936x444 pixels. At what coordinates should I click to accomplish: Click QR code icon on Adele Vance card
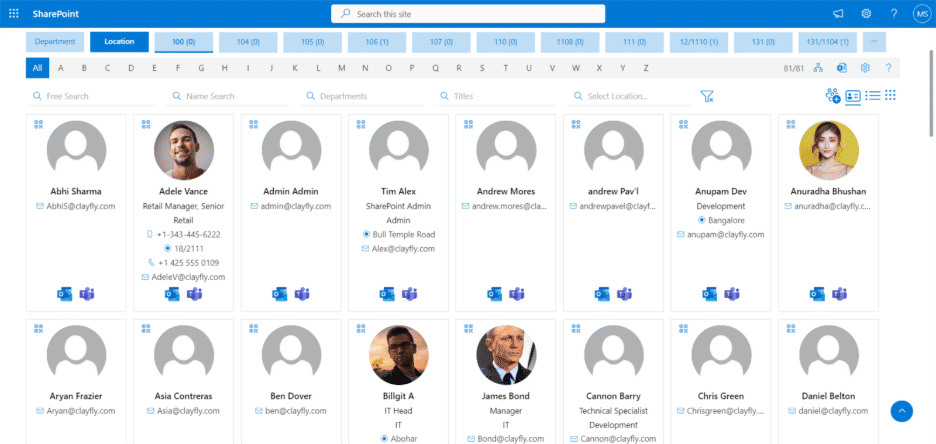(x=146, y=124)
